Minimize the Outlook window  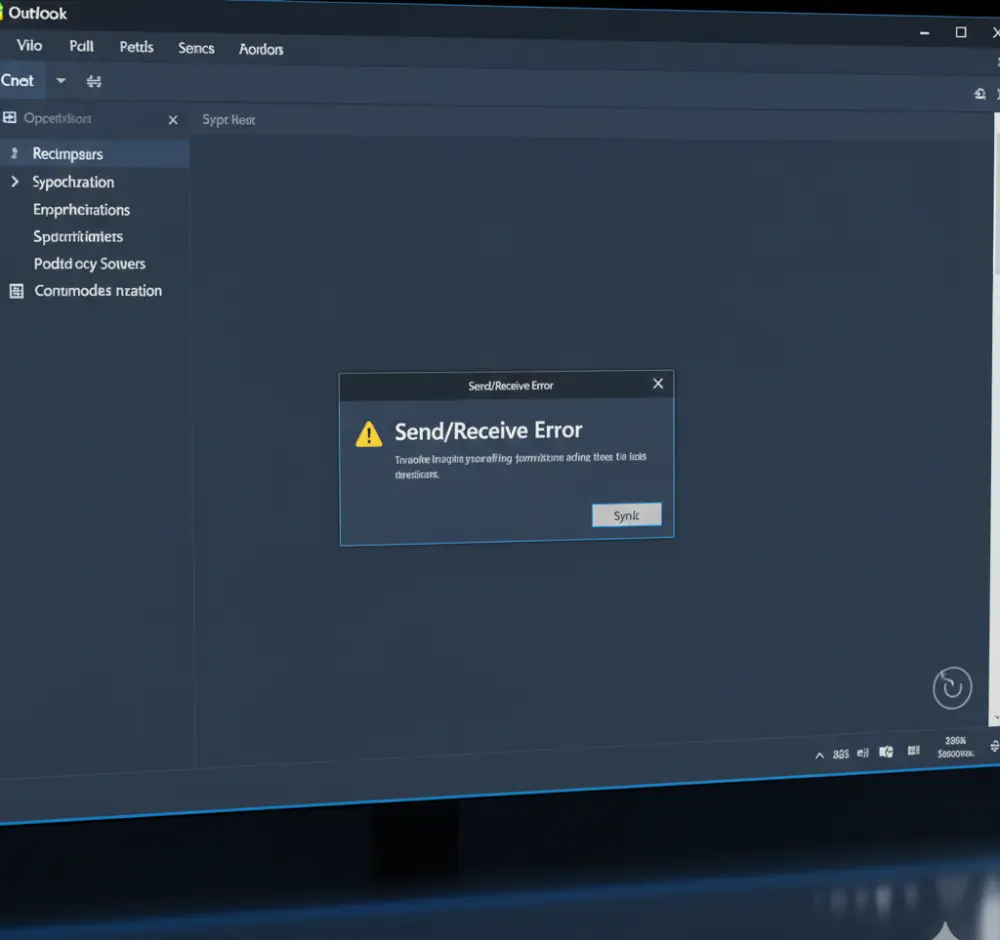tap(925, 33)
